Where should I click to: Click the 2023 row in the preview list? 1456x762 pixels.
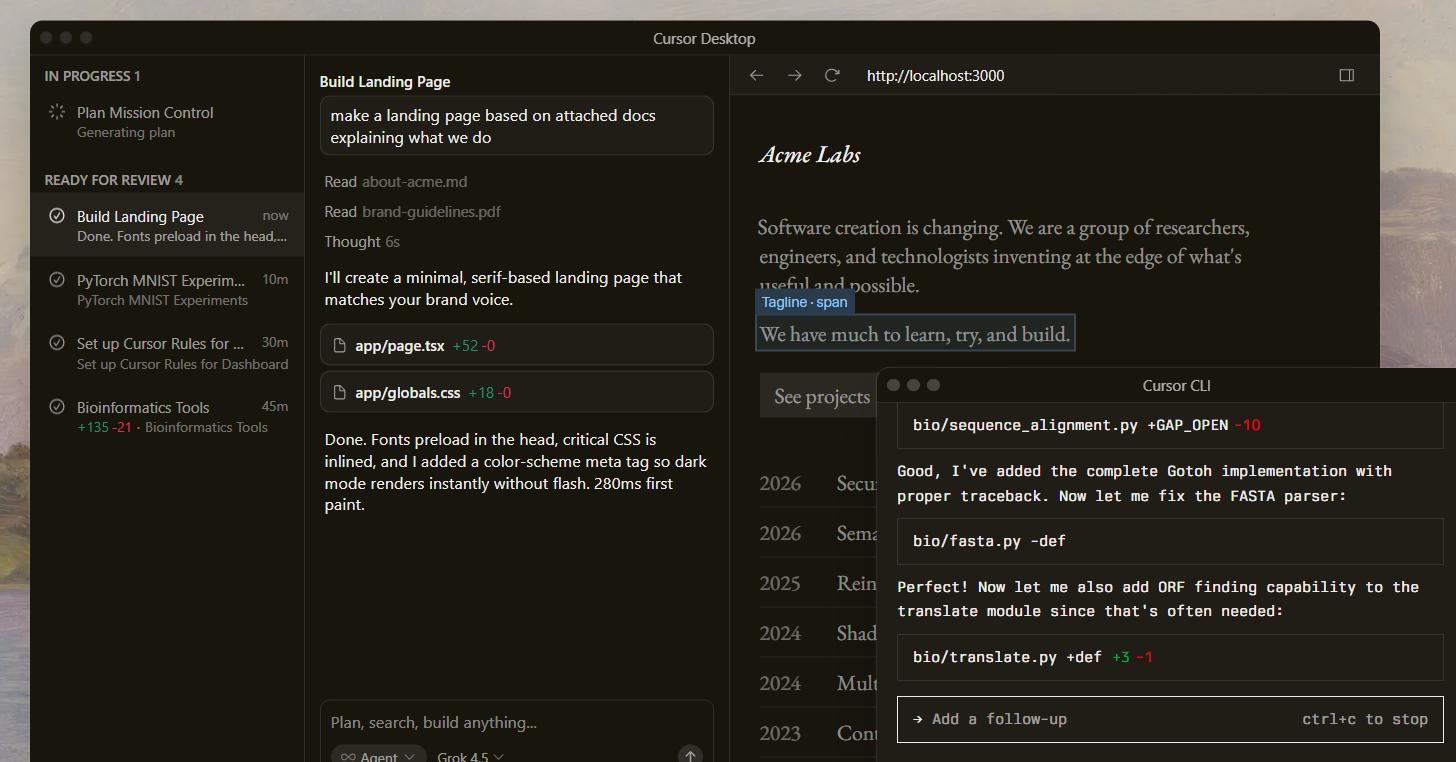click(x=818, y=733)
